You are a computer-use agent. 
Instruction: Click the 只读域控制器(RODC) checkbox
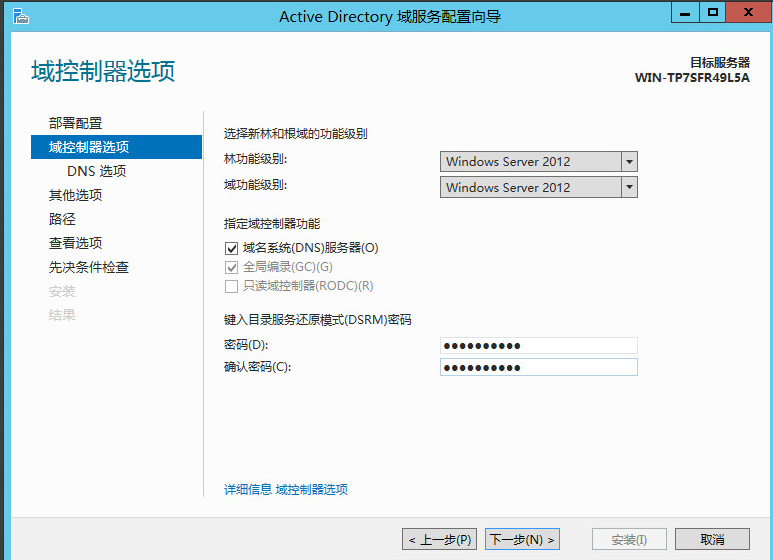(x=231, y=286)
